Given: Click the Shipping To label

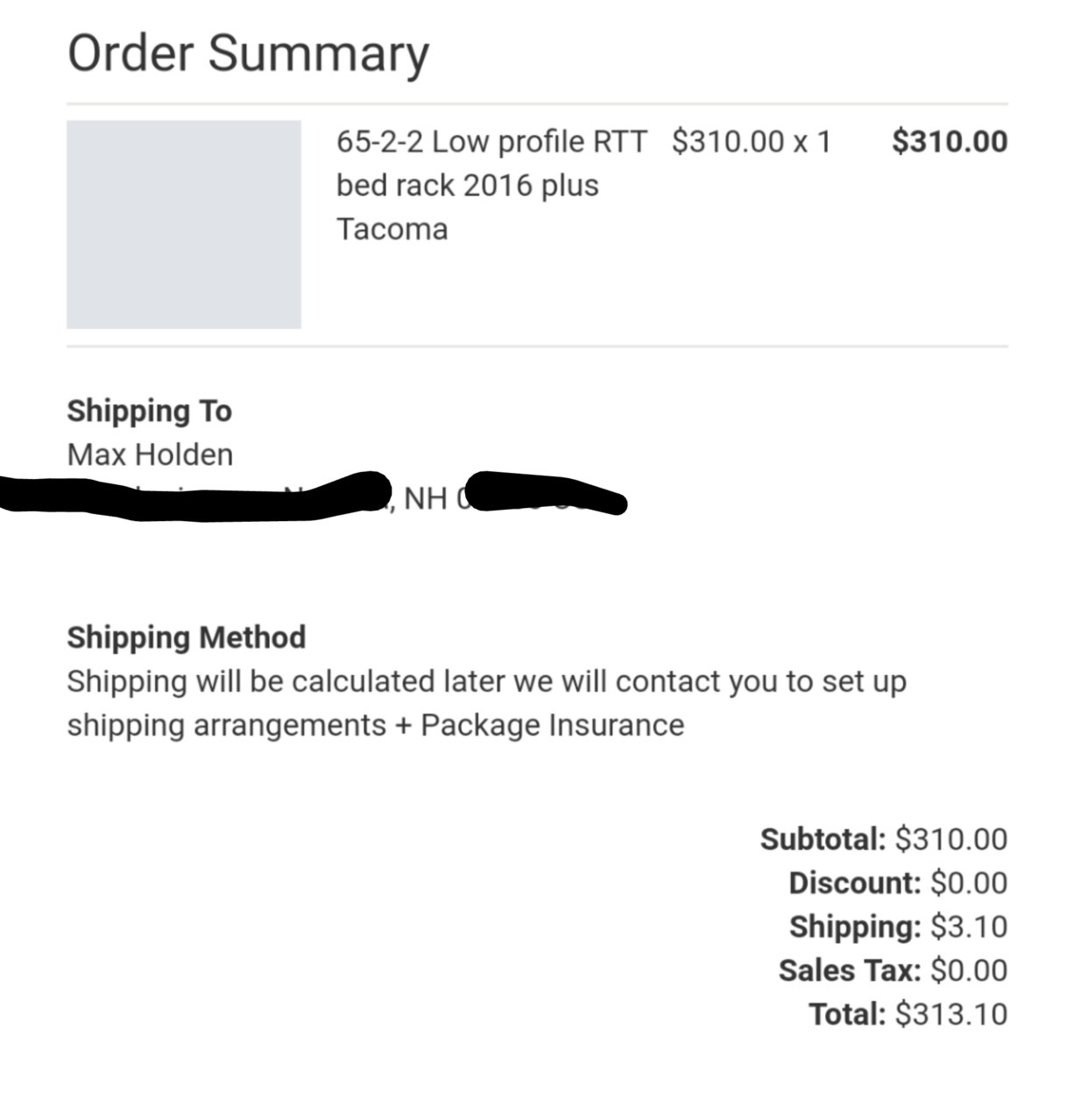Looking at the screenshot, I should pyautogui.click(x=149, y=411).
